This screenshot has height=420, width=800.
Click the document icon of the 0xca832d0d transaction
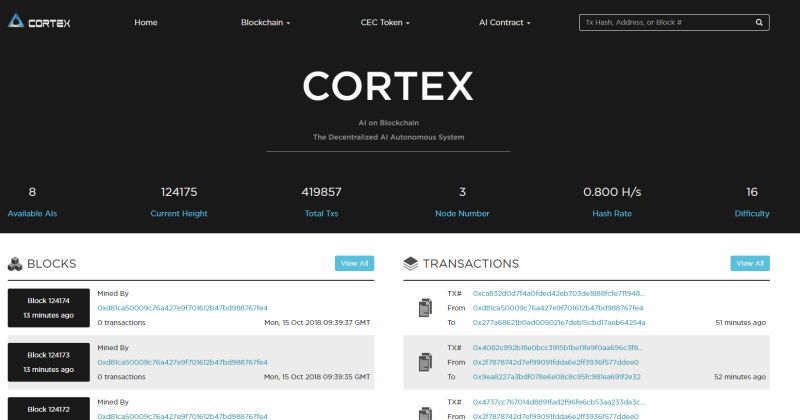[x=425, y=308]
